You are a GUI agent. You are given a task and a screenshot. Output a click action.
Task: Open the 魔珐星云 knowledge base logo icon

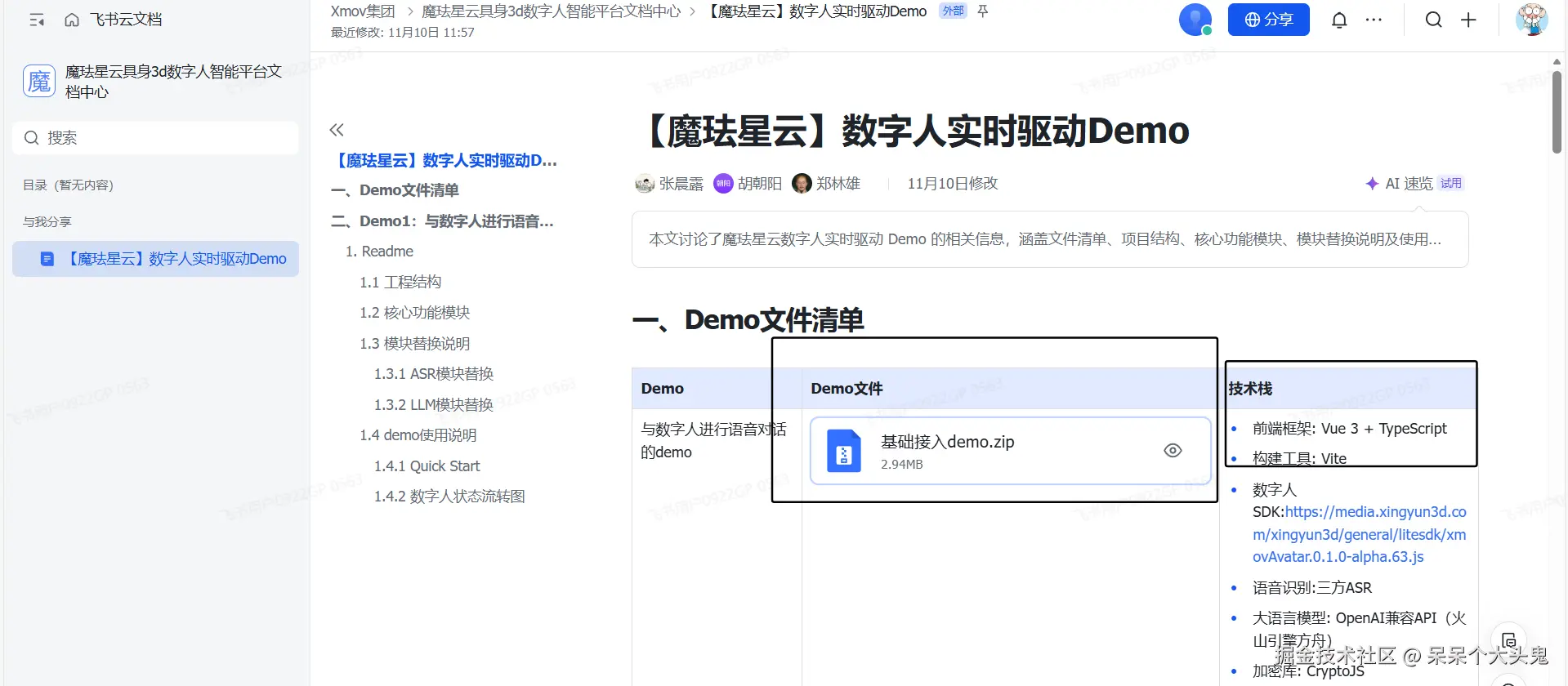click(39, 81)
